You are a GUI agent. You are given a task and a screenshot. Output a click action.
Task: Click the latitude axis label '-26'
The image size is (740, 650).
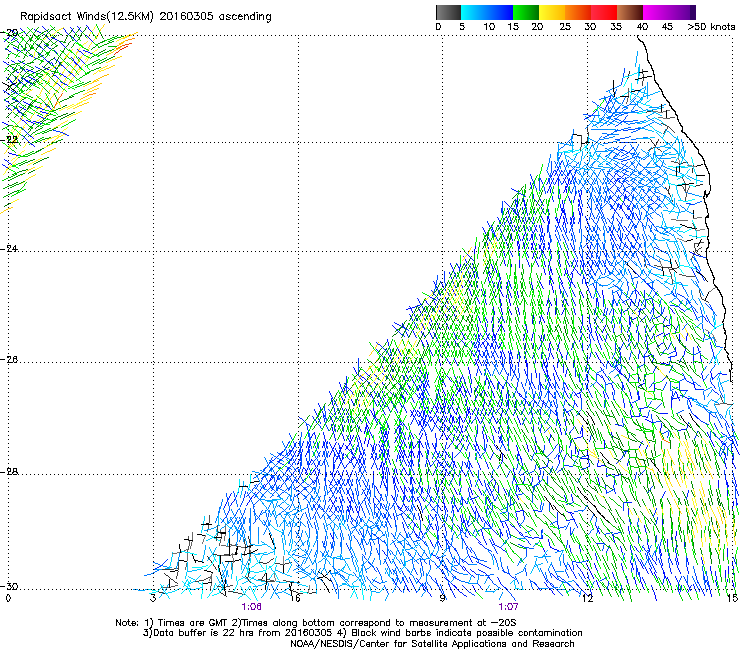tap(9, 360)
